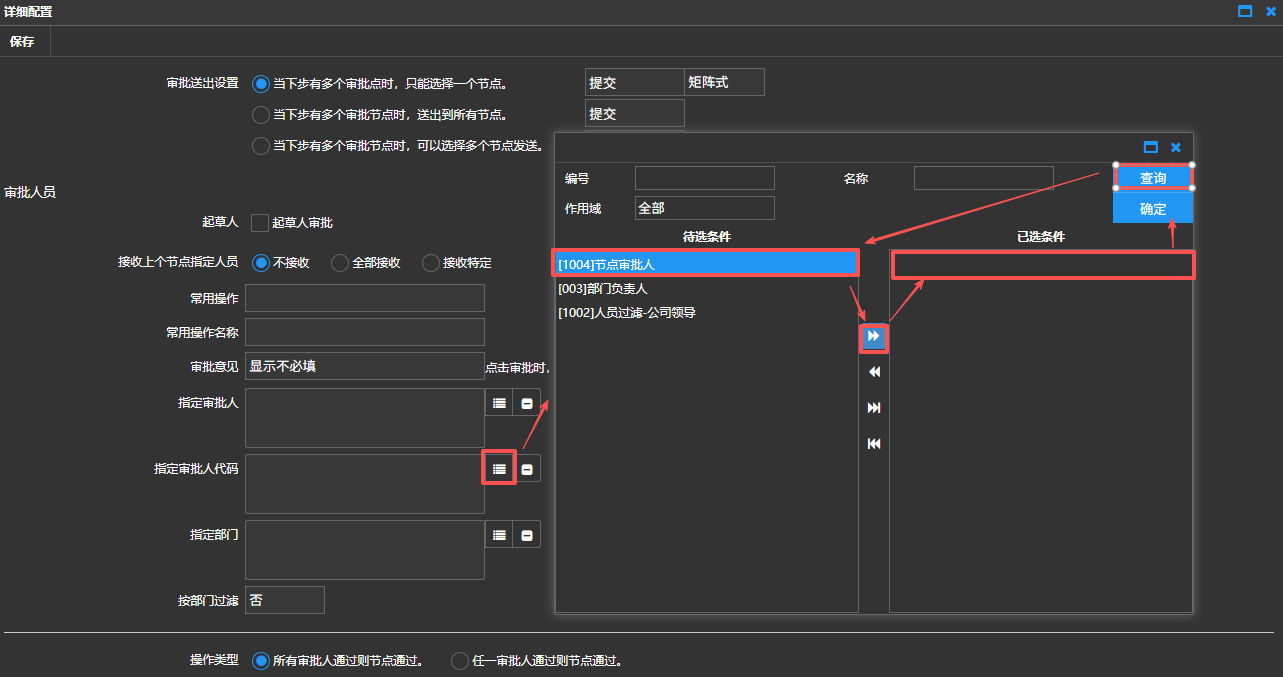Clear the 指定部门 field with minus icon
This screenshot has width=1283, height=677.
527,535
